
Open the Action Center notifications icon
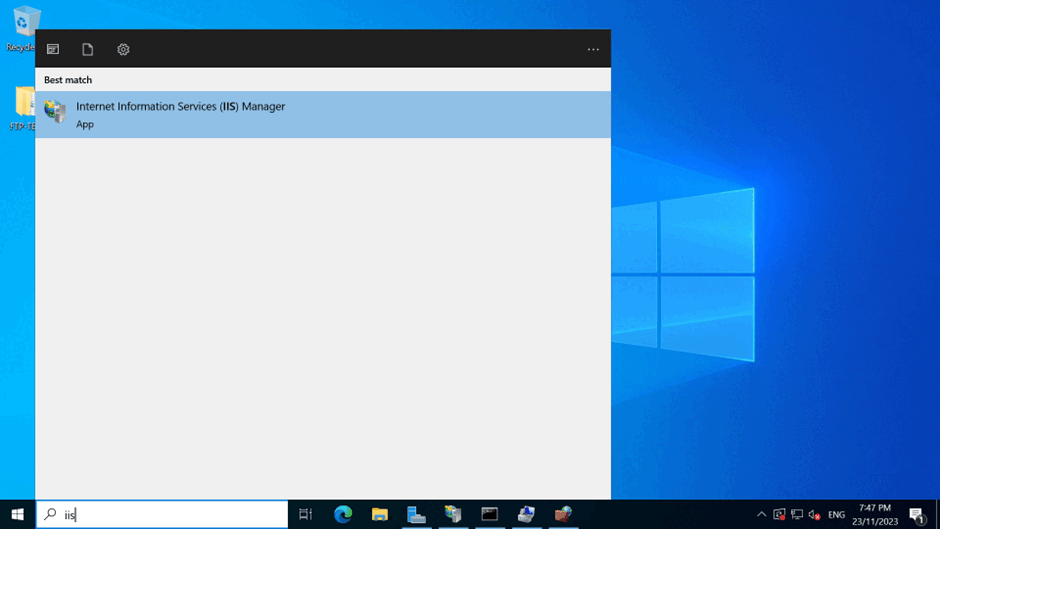click(x=917, y=515)
